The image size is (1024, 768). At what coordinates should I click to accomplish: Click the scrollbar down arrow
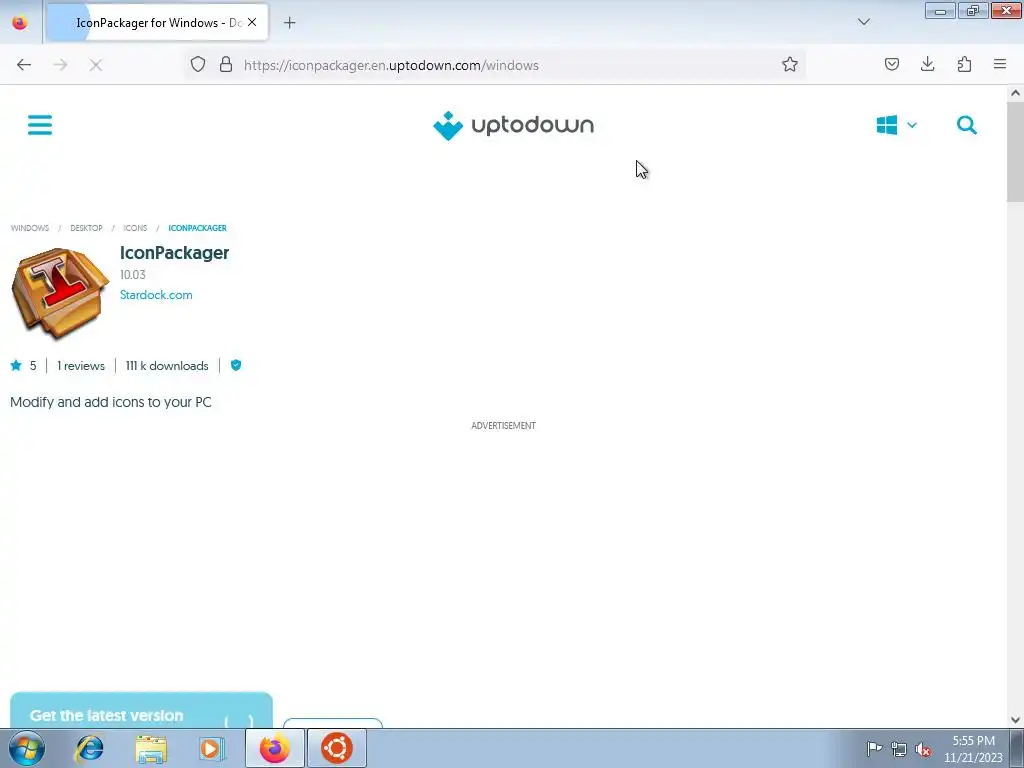point(1015,720)
